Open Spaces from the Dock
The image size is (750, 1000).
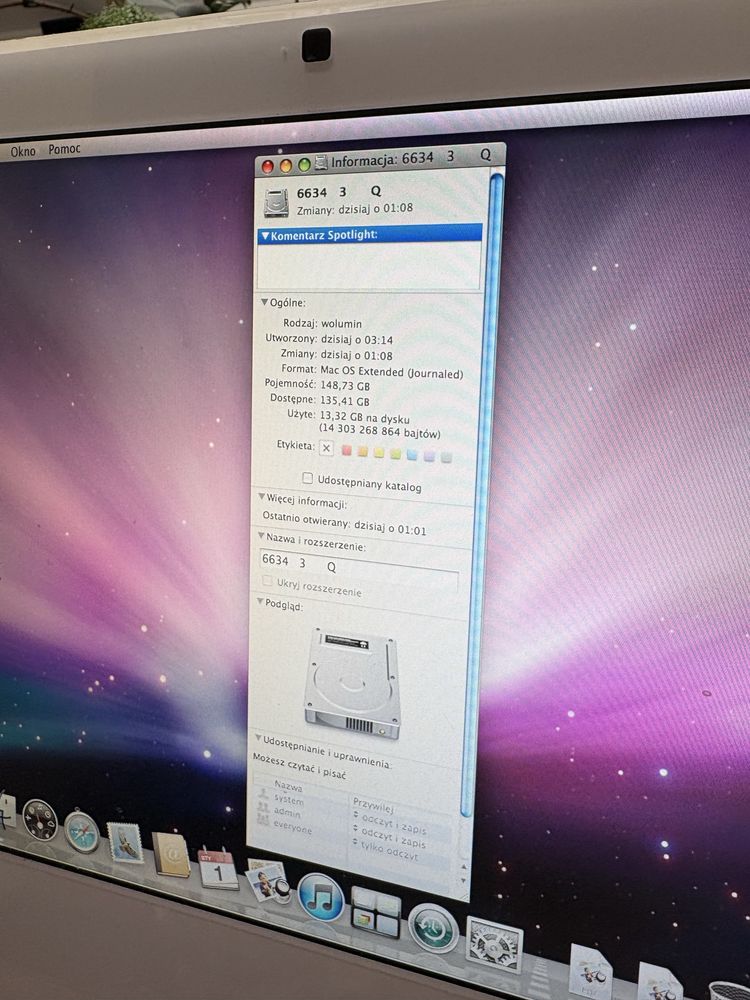(376, 912)
